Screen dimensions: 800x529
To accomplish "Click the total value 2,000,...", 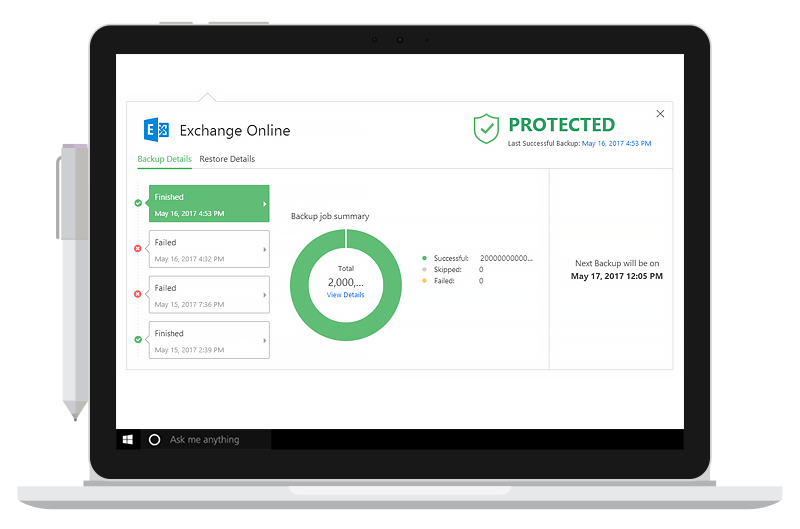I will tap(345, 282).
